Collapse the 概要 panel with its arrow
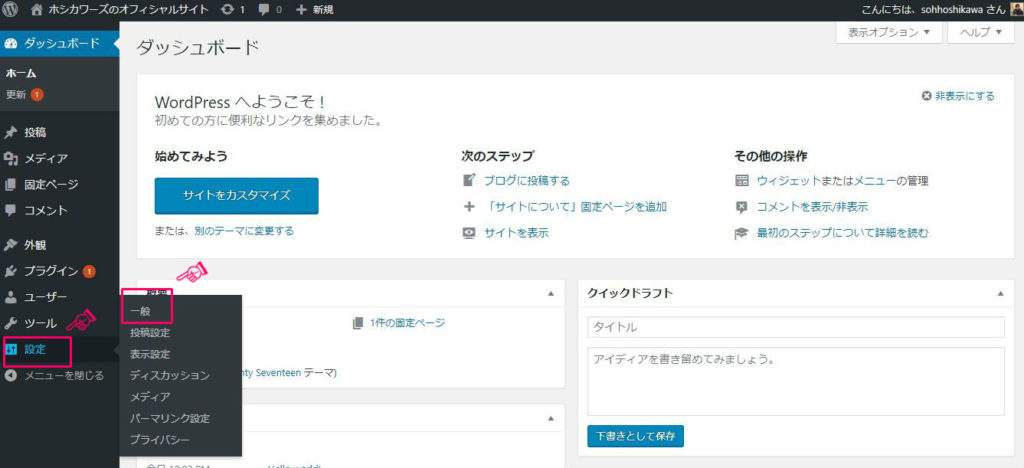Screen dimensions: 1024x468 (551, 294)
